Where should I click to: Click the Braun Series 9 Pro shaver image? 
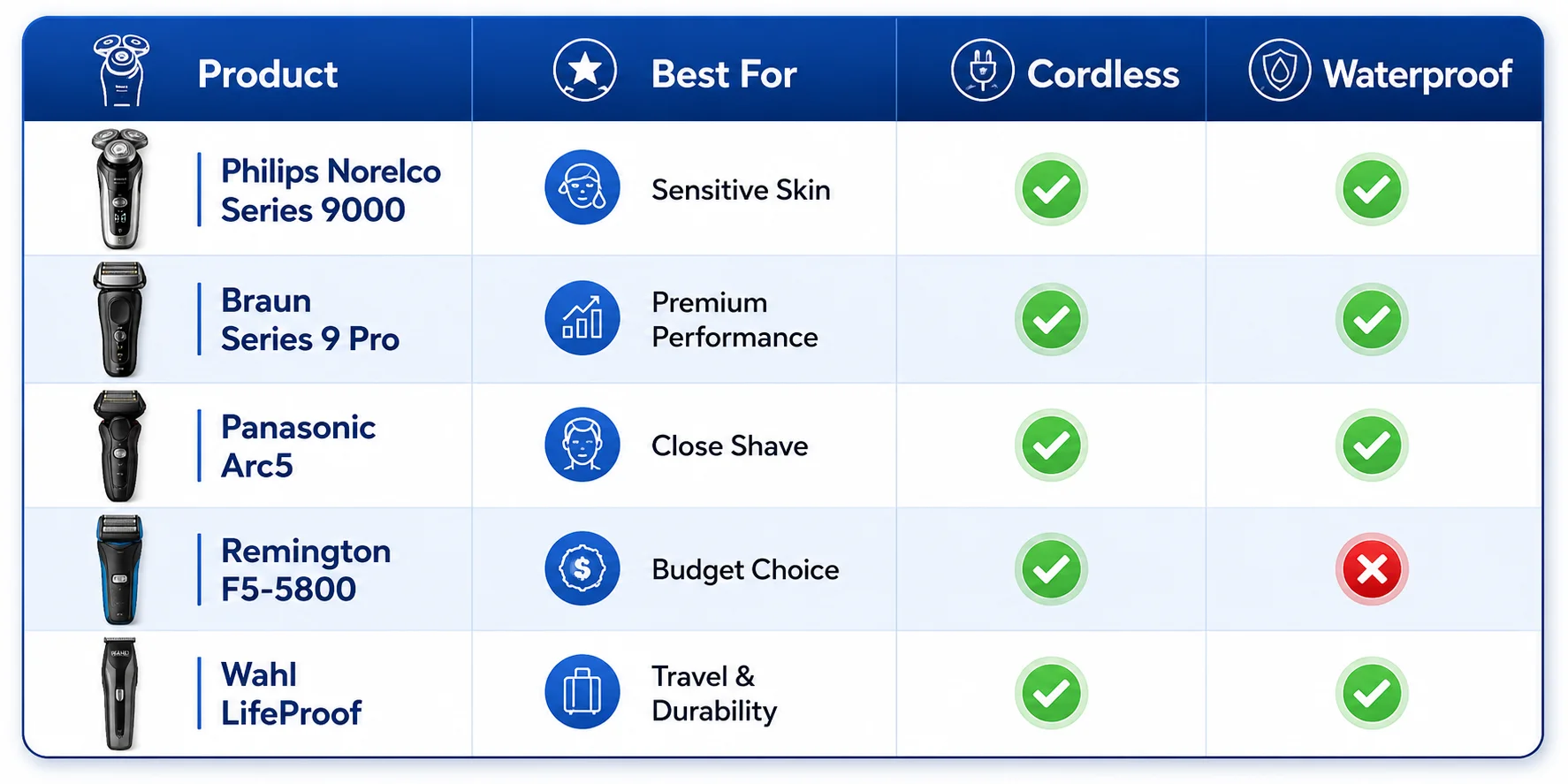pos(120,319)
